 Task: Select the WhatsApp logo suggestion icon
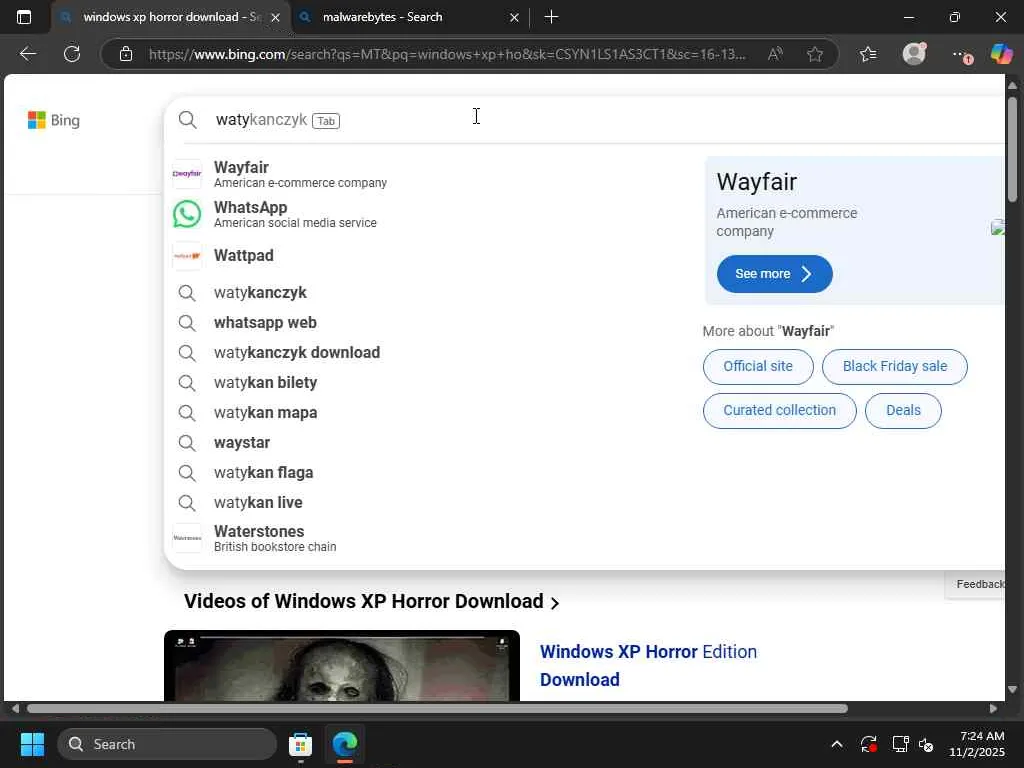(187, 214)
